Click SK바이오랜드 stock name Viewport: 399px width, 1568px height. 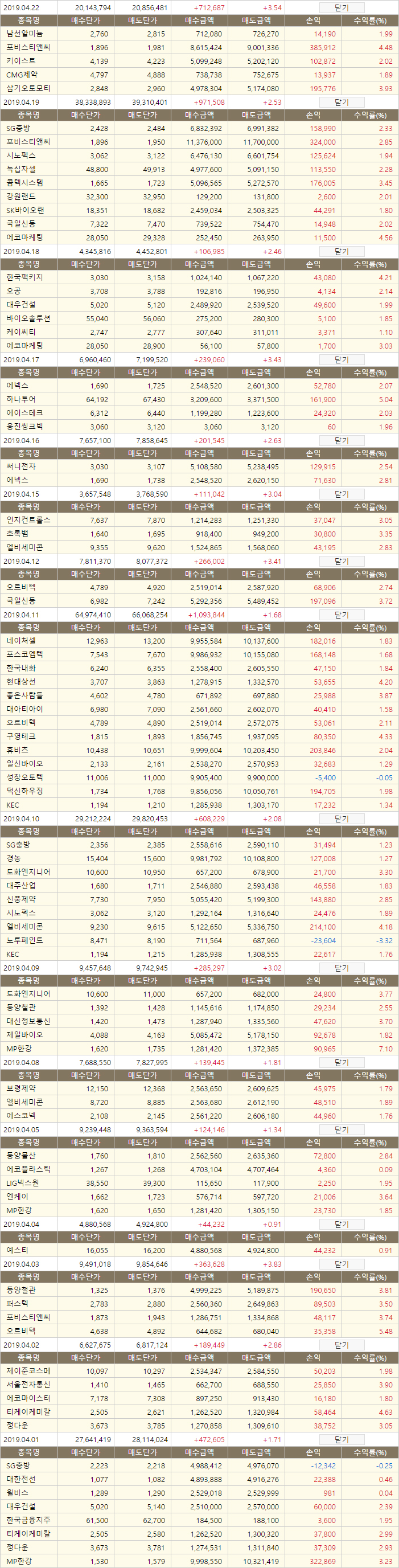tap(25, 210)
